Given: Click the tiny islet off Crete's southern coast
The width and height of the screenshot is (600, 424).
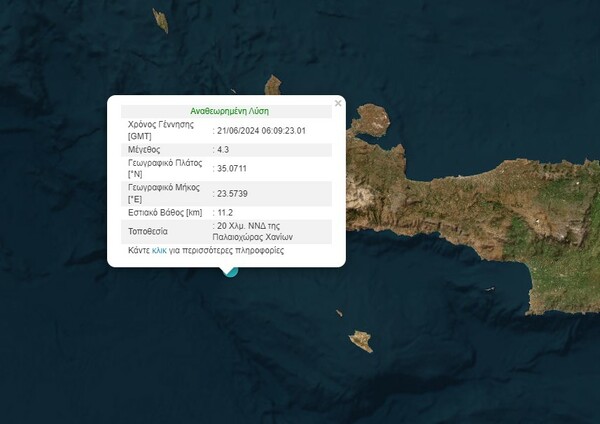Looking at the screenshot, I should coord(489,290).
